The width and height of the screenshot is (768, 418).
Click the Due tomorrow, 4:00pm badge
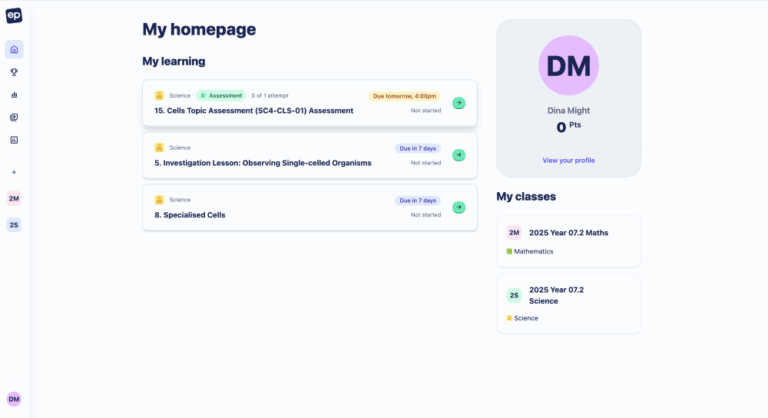[x=404, y=96]
